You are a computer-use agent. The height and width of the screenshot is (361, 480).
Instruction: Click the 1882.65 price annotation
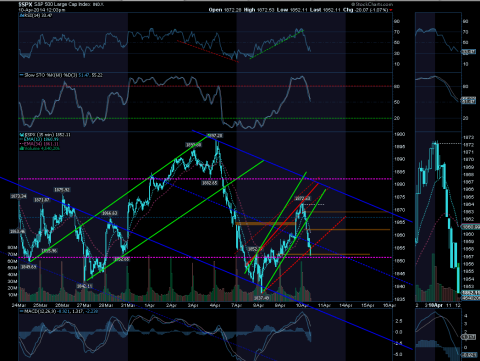210,183
